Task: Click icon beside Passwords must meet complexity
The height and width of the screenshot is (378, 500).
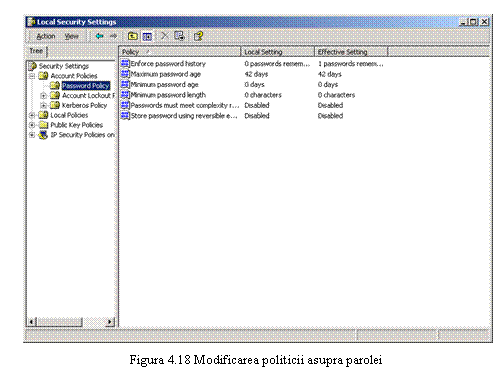Action: point(125,105)
